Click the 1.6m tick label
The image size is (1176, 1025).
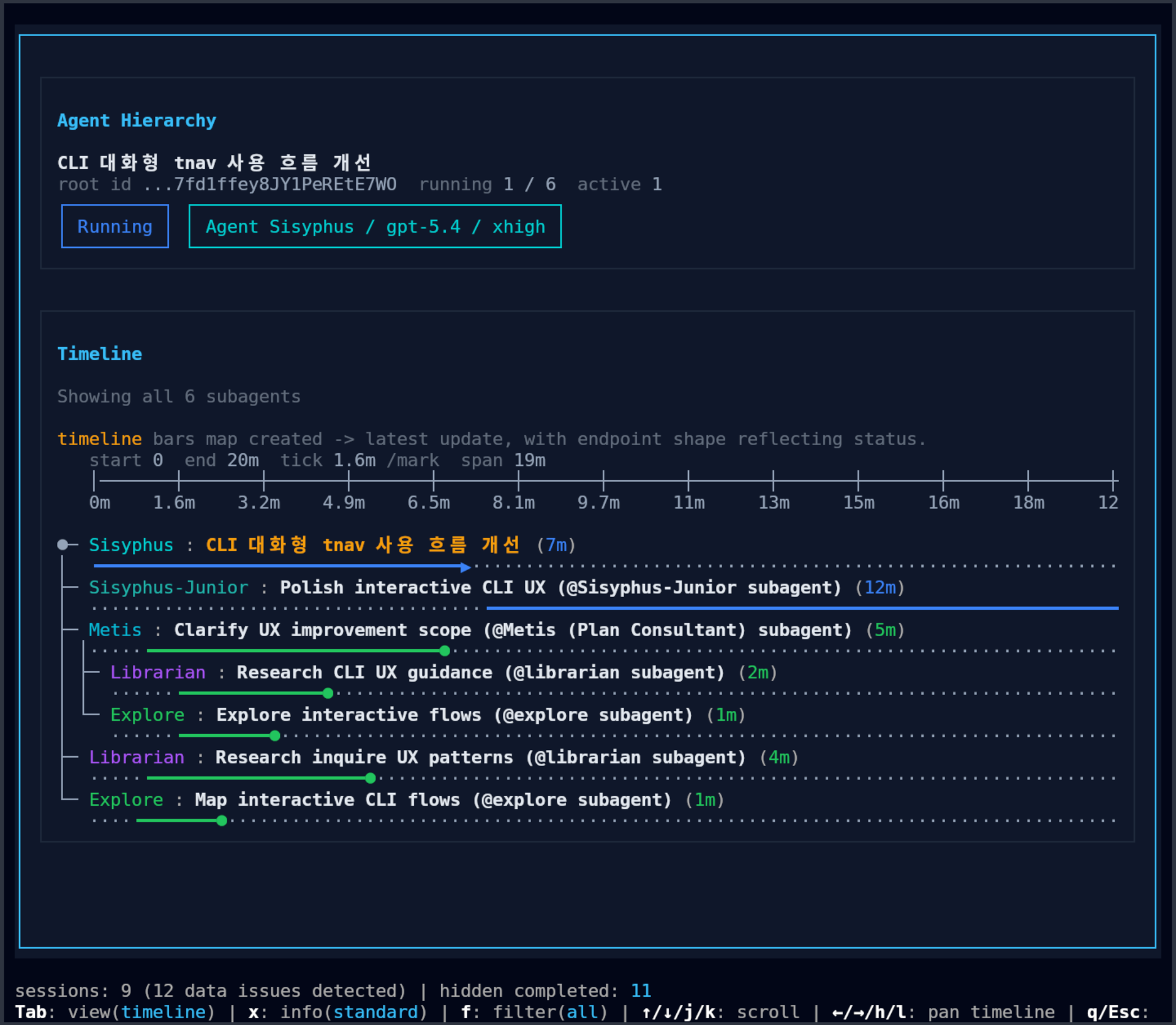tap(174, 503)
